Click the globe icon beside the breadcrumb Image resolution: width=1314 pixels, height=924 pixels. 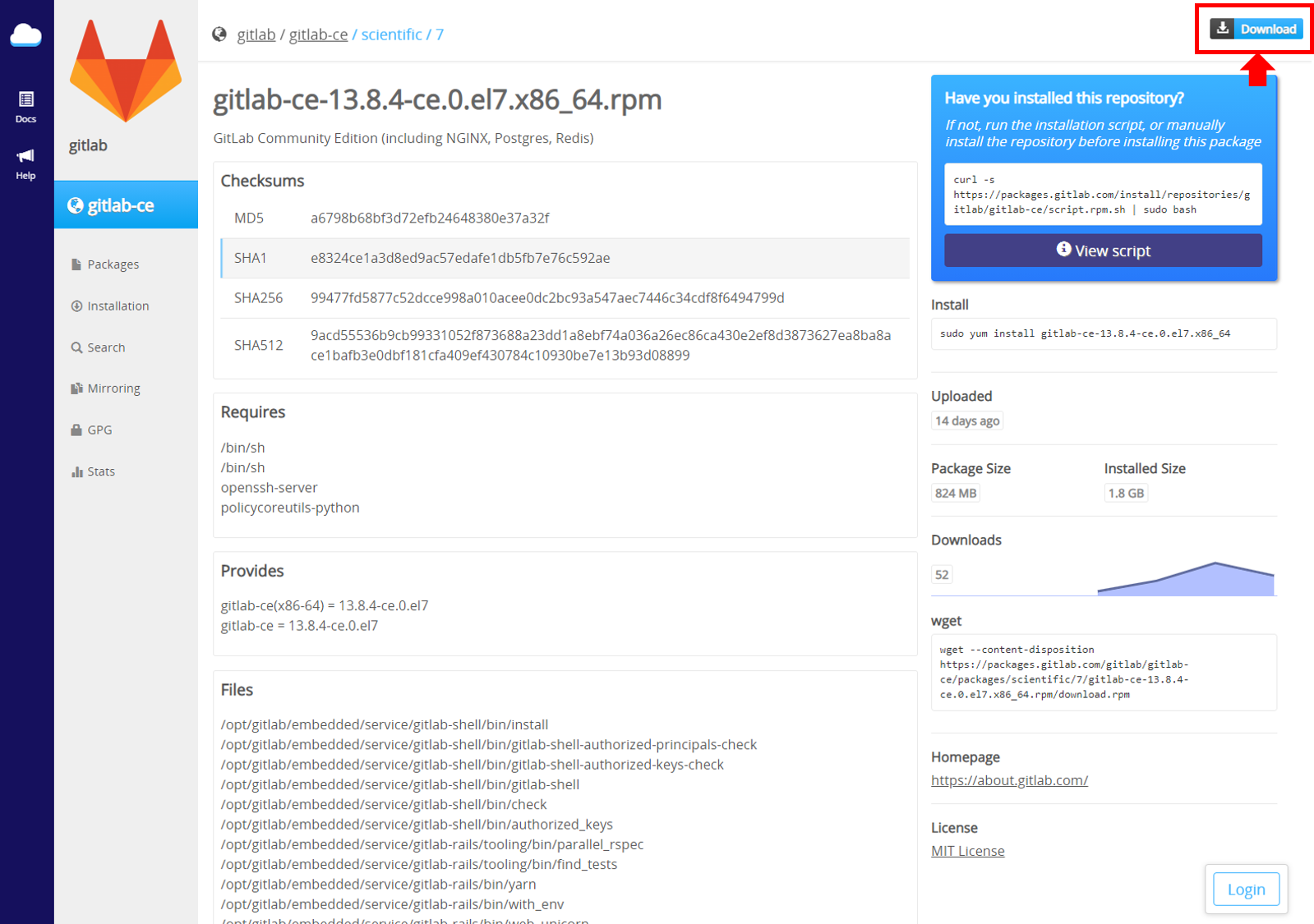click(219, 34)
